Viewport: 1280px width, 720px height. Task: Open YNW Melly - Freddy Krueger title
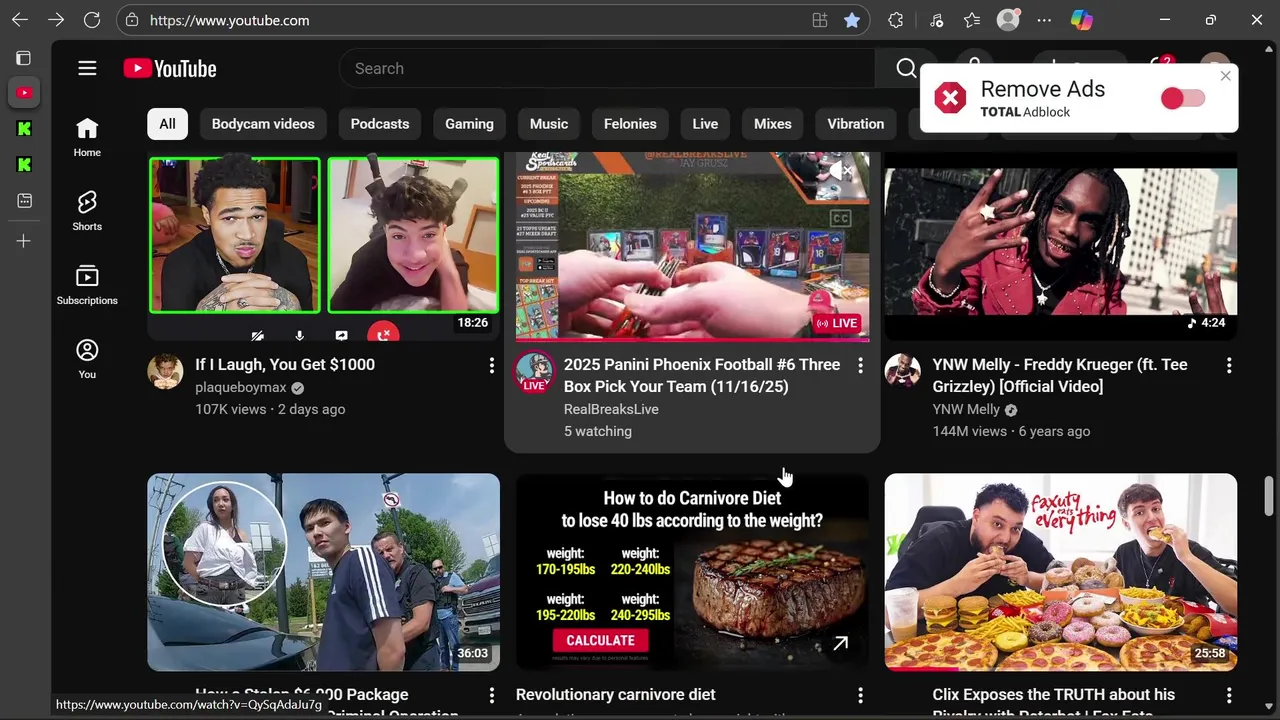click(x=1060, y=376)
